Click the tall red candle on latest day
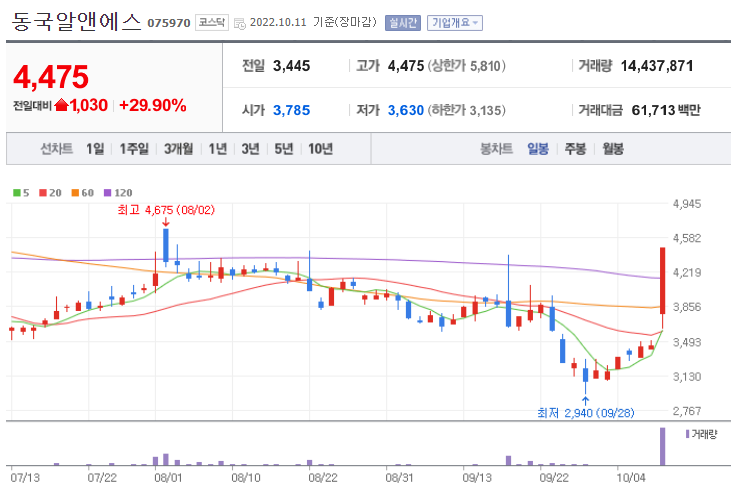 point(662,281)
